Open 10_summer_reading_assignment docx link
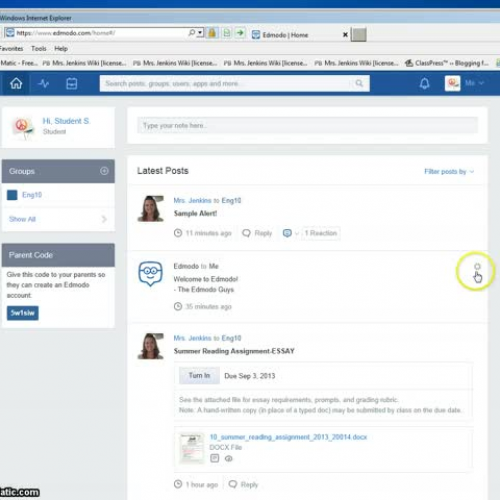 288,437
